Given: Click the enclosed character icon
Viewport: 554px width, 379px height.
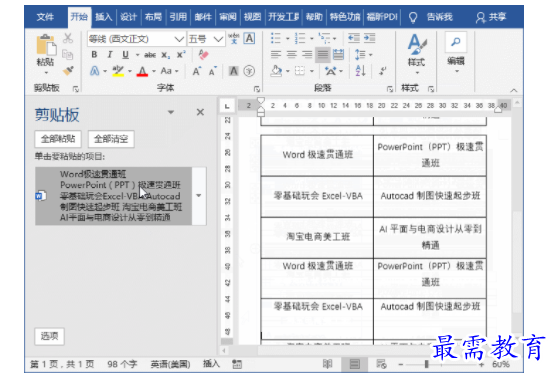Looking at the screenshot, I should [249, 71].
